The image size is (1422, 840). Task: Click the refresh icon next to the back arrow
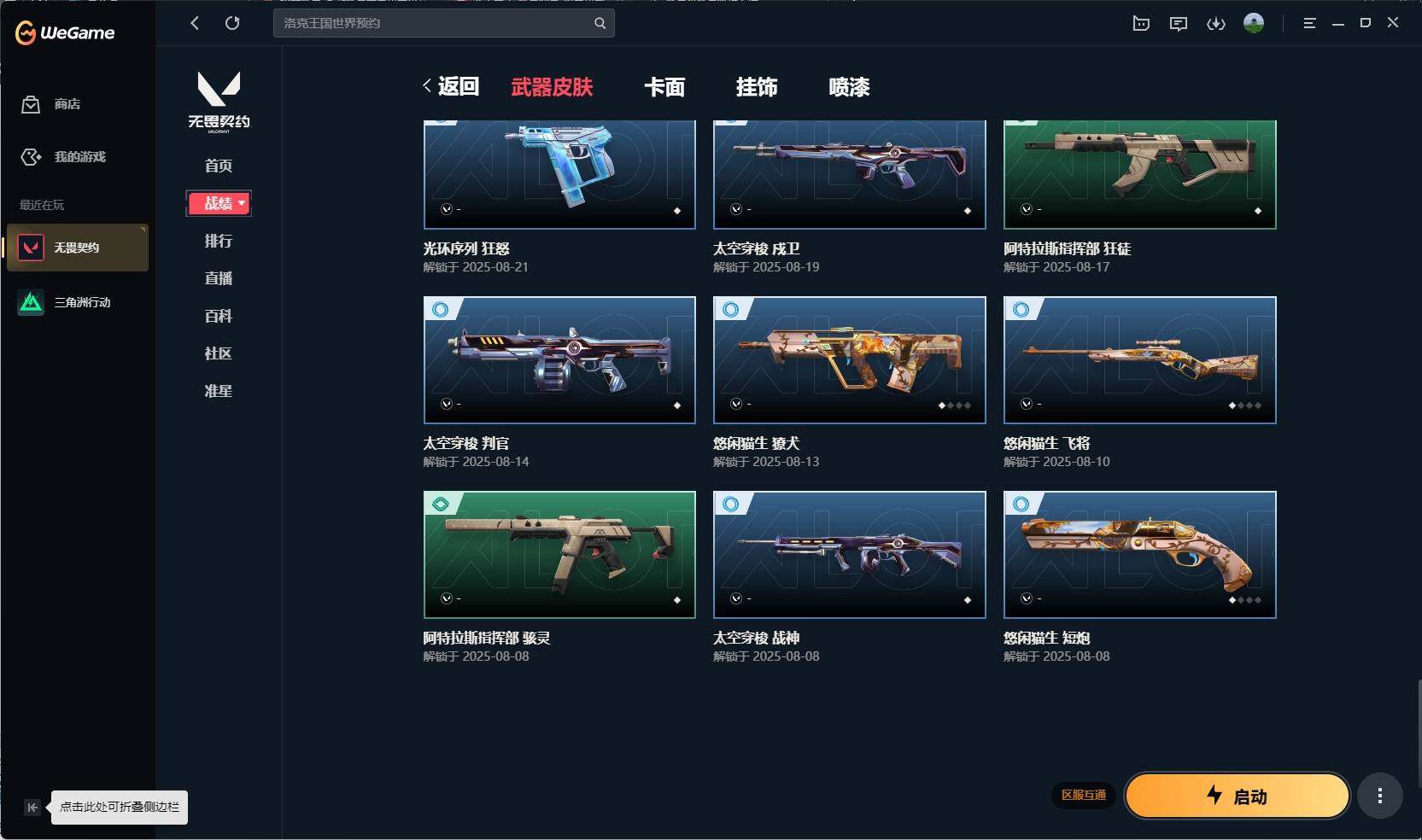[x=232, y=23]
